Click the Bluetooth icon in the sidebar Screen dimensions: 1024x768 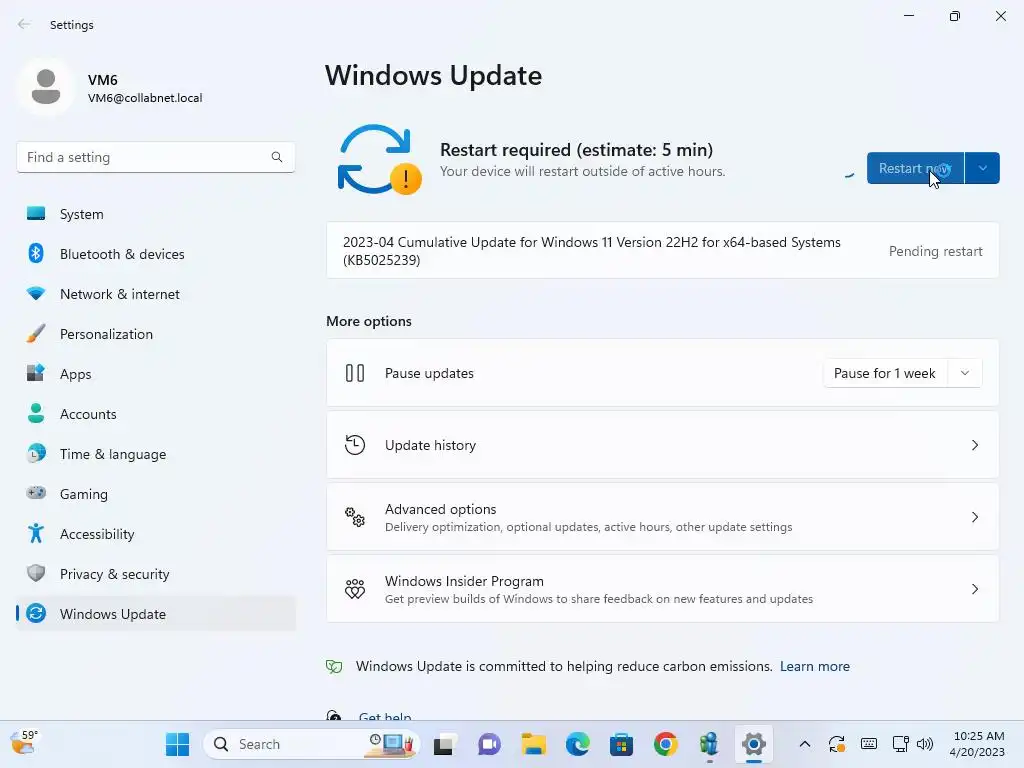click(36, 253)
